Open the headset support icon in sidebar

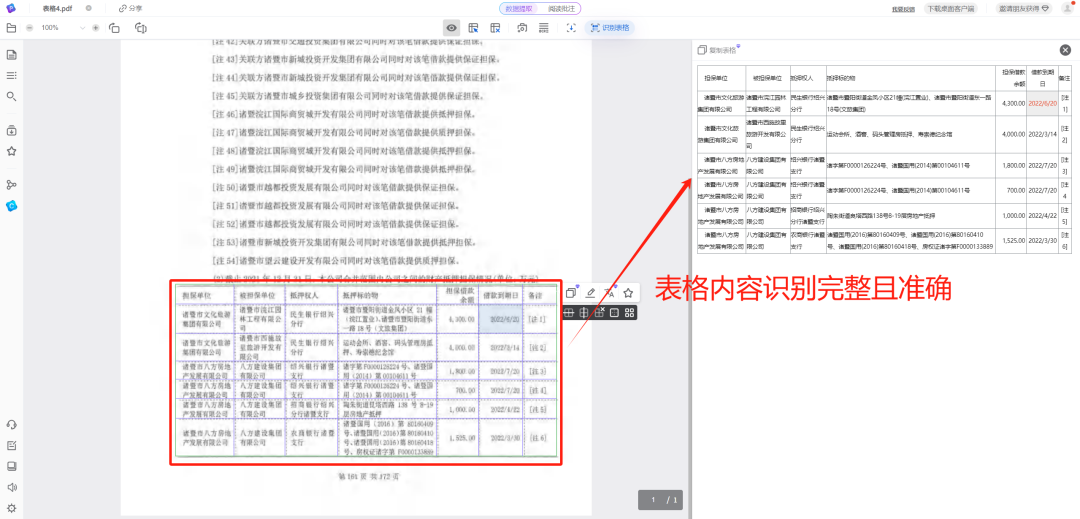click(11, 425)
